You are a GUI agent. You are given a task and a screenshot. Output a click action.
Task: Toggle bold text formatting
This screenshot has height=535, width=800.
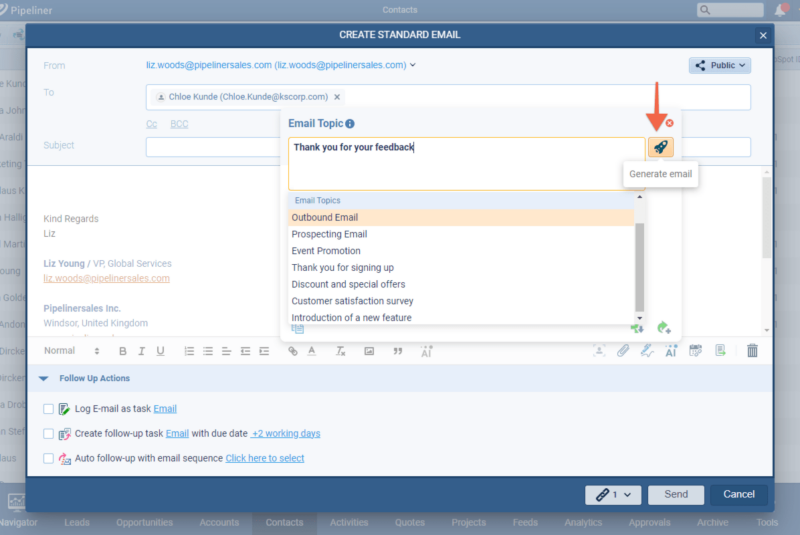[123, 351]
